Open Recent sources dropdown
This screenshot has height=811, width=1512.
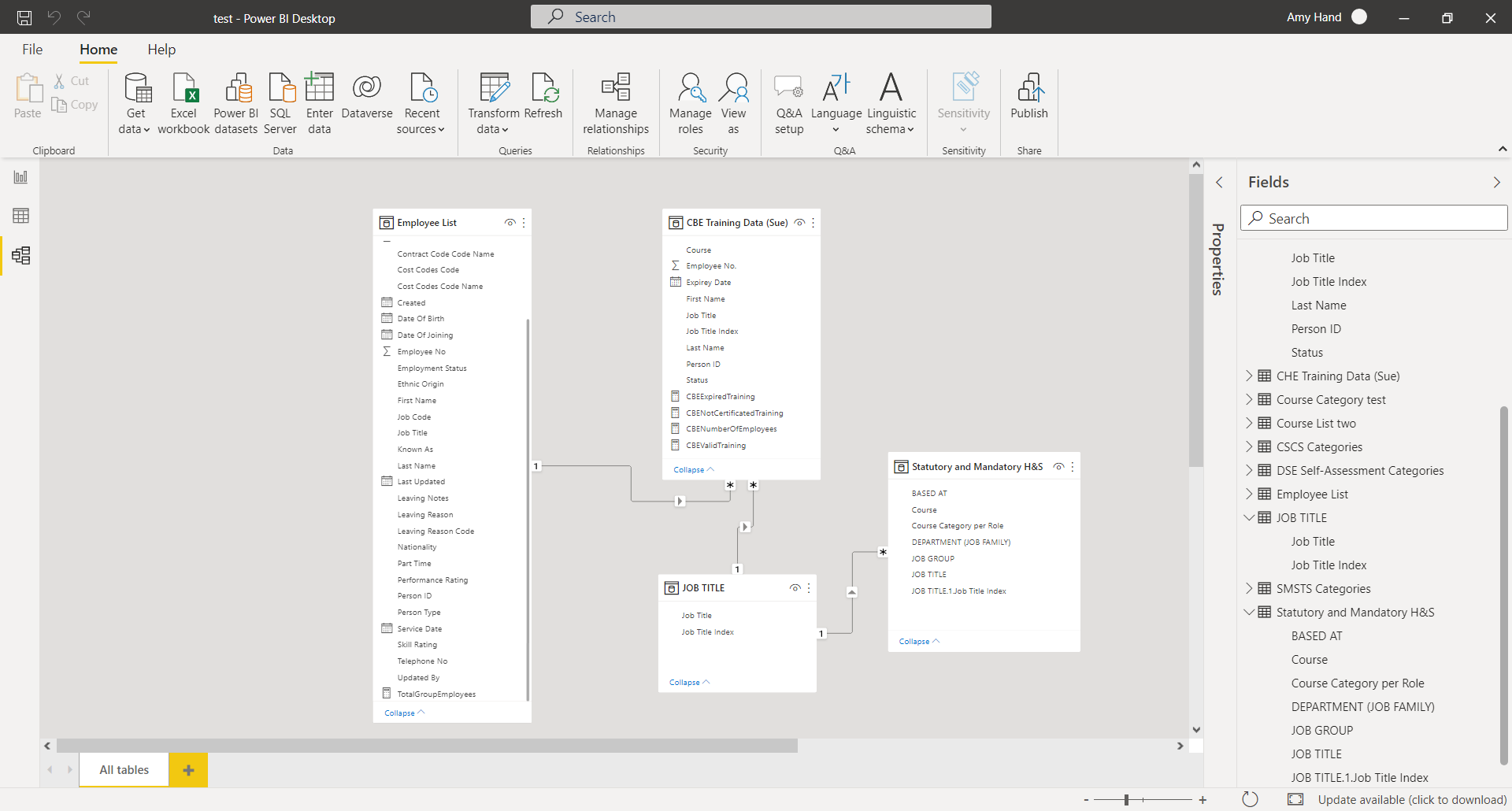[x=421, y=104]
